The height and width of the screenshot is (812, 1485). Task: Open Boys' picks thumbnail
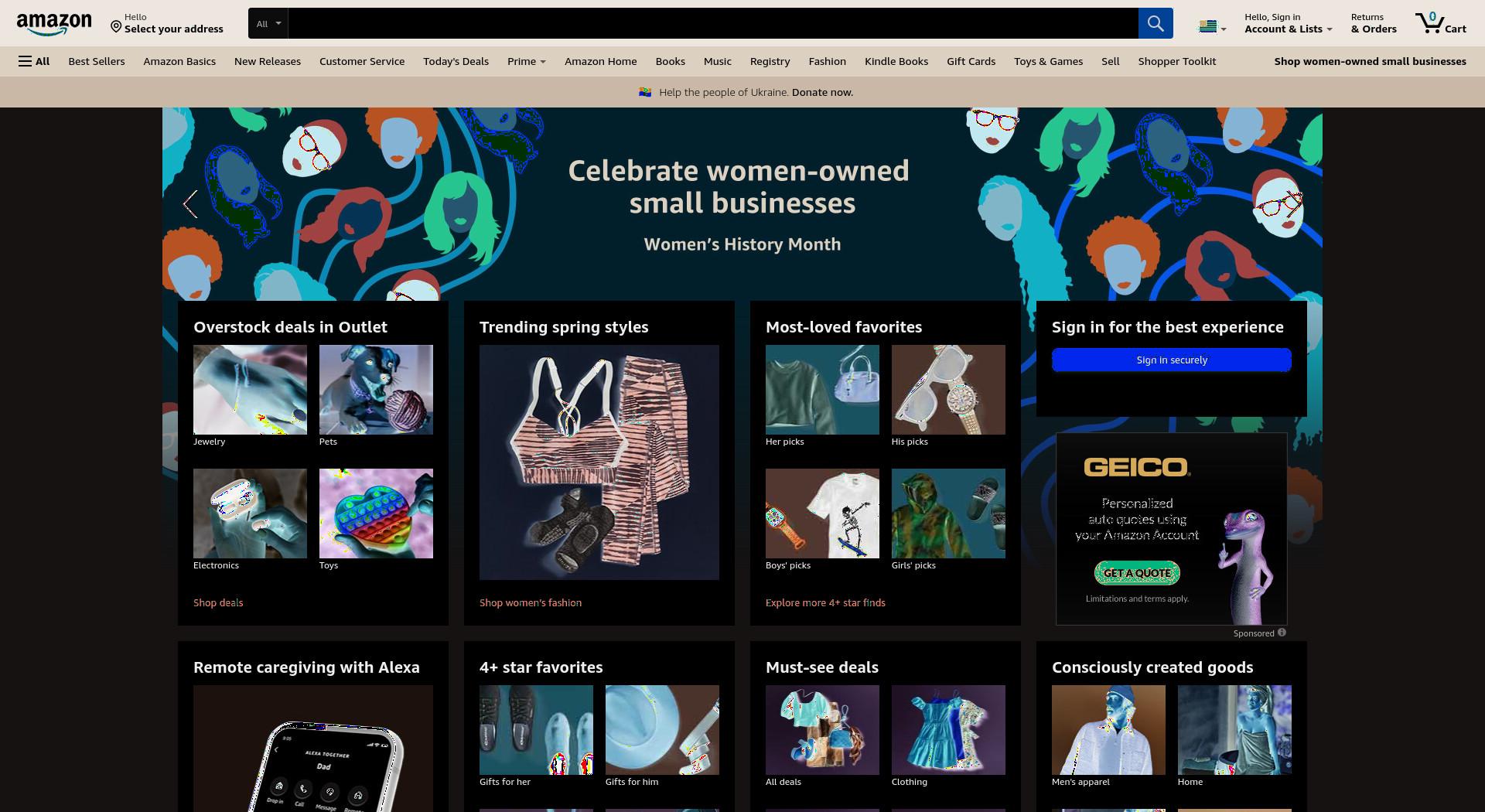[x=822, y=513]
